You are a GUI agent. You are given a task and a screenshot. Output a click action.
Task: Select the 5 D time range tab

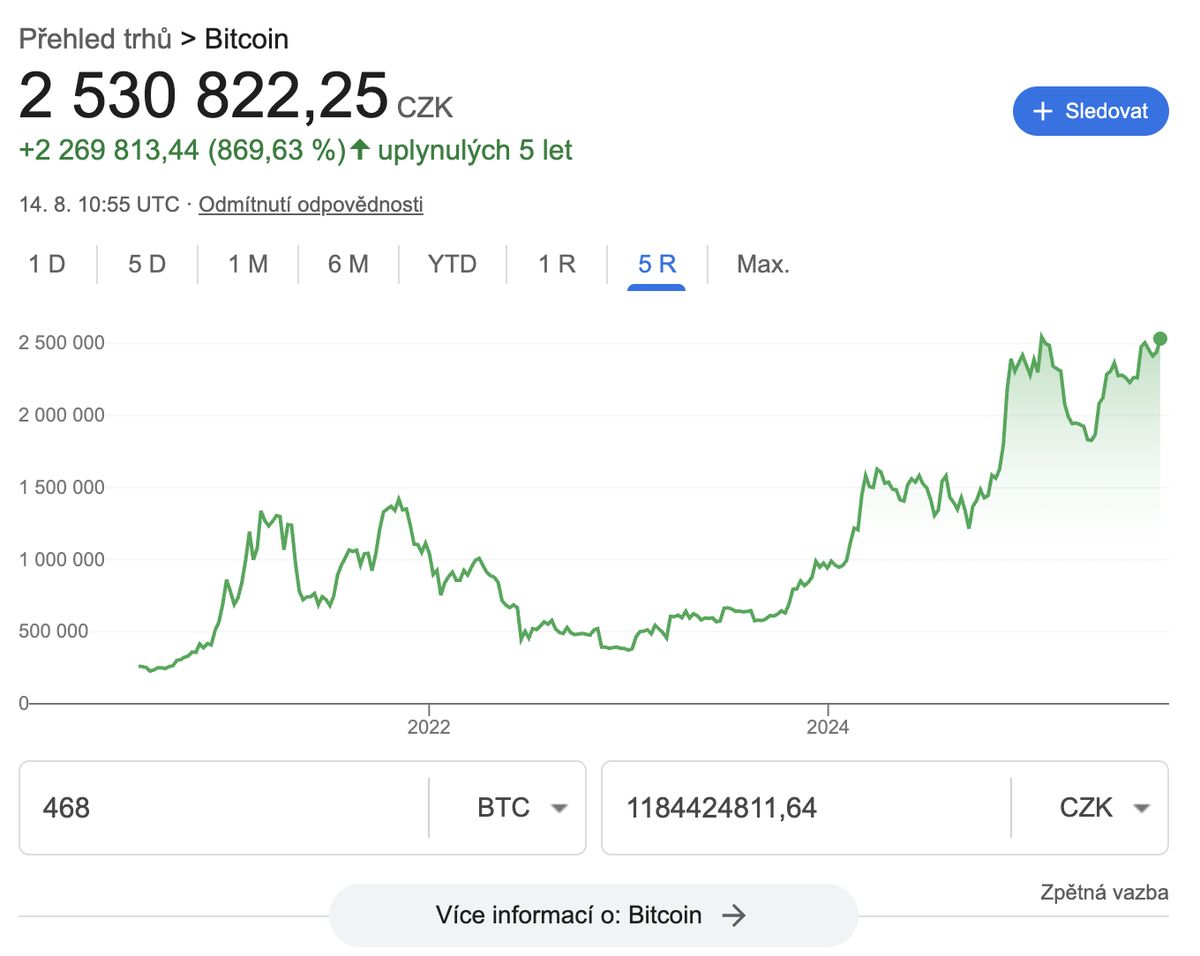147,264
